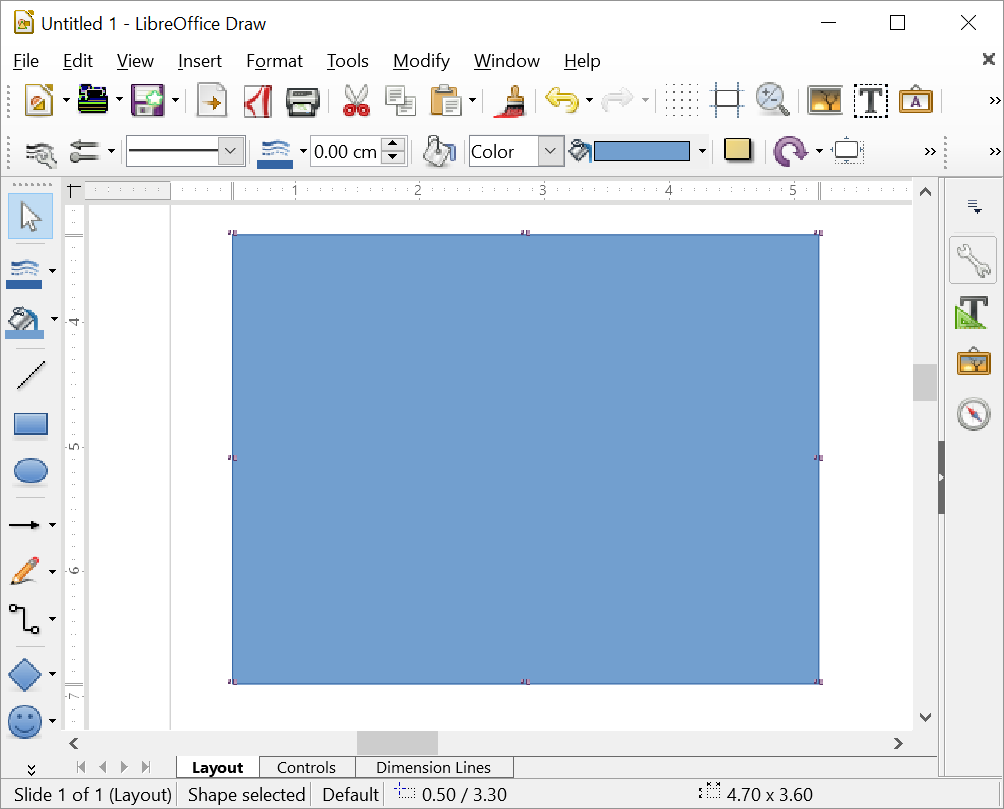The image size is (1004, 809).
Task: Open the Insert menu
Action: pos(200,61)
